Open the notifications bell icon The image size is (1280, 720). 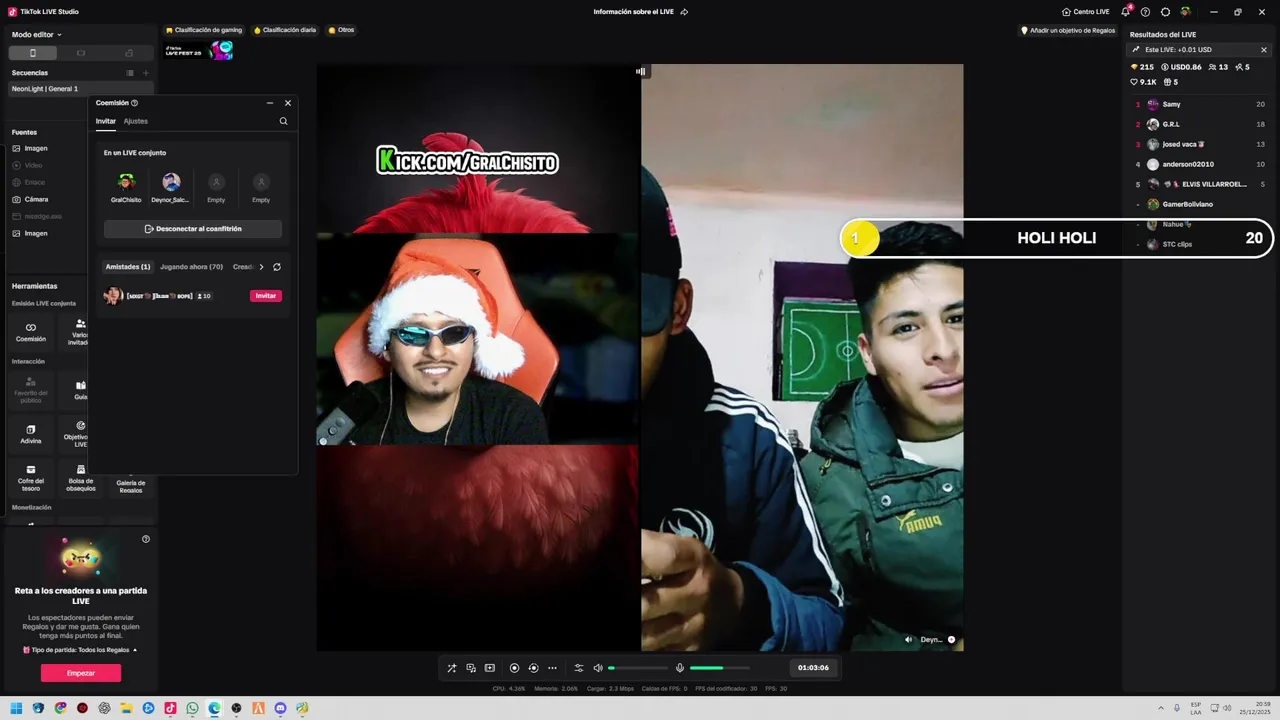(x=1126, y=11)
